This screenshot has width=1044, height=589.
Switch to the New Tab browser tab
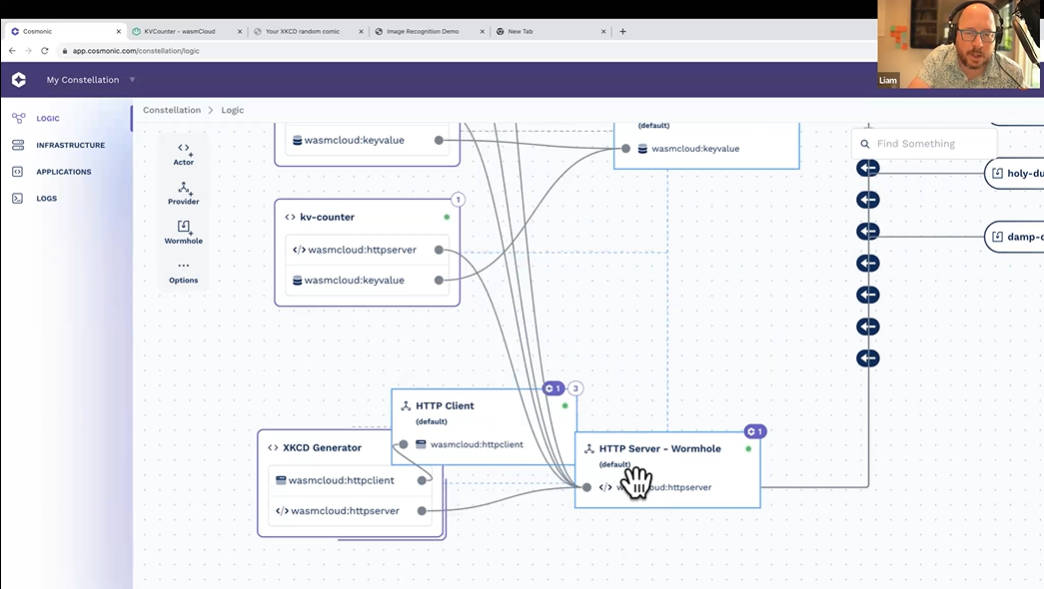[x=551, y=31]
